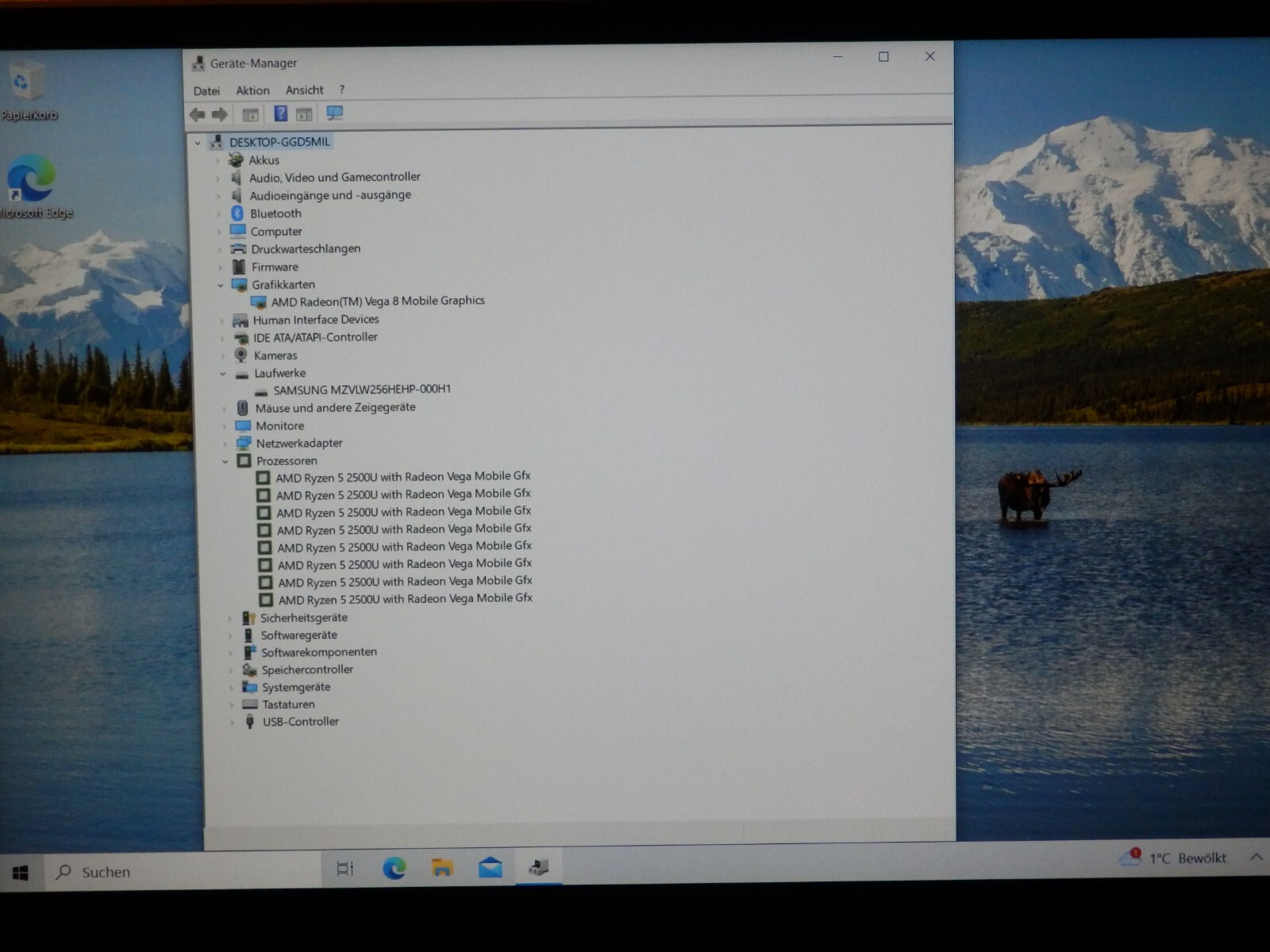
Task: Click the Sicherheitsgeräte key icon
Action: click(x=248, y=617)
